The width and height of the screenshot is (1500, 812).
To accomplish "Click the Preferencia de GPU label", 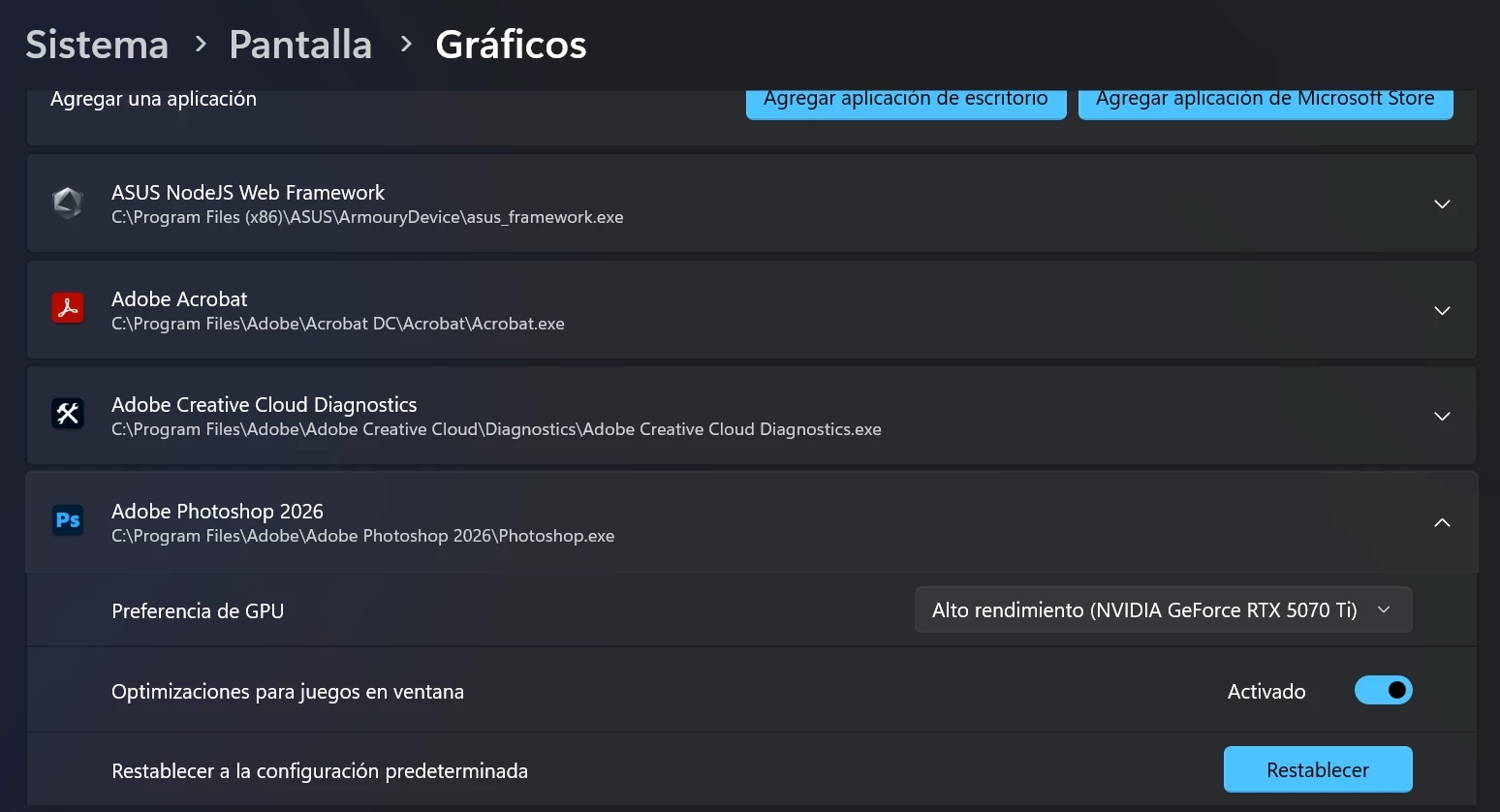I will (198, 610).
